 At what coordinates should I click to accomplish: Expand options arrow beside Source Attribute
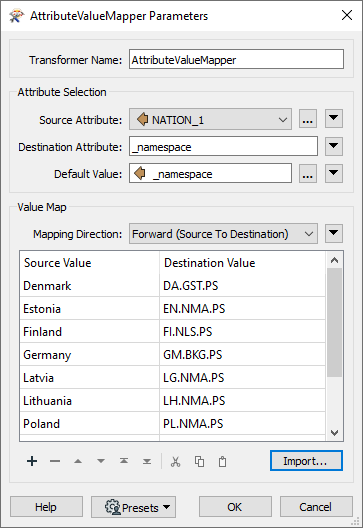click(334, 119)
